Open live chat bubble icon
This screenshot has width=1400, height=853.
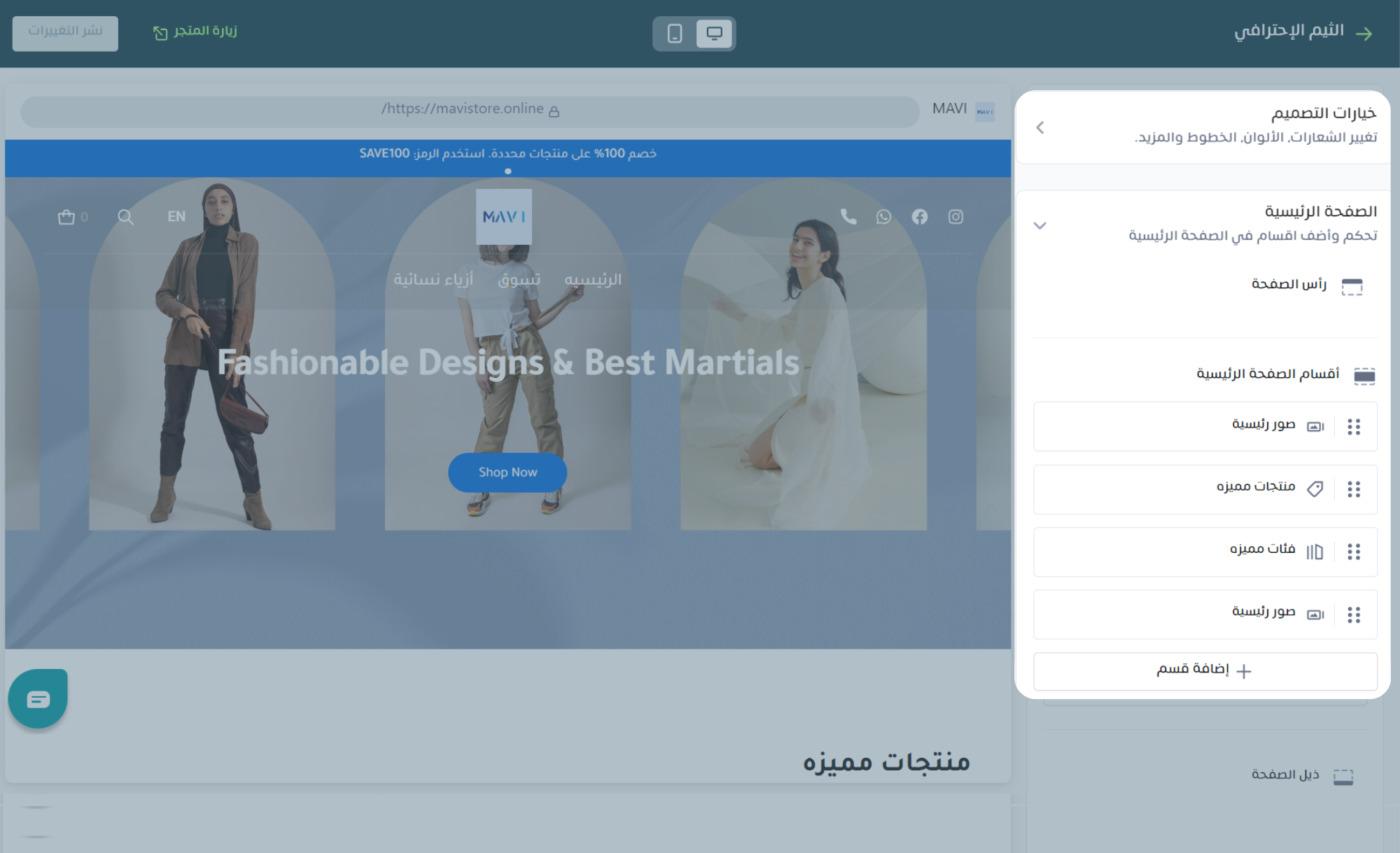tap(38, 698)
